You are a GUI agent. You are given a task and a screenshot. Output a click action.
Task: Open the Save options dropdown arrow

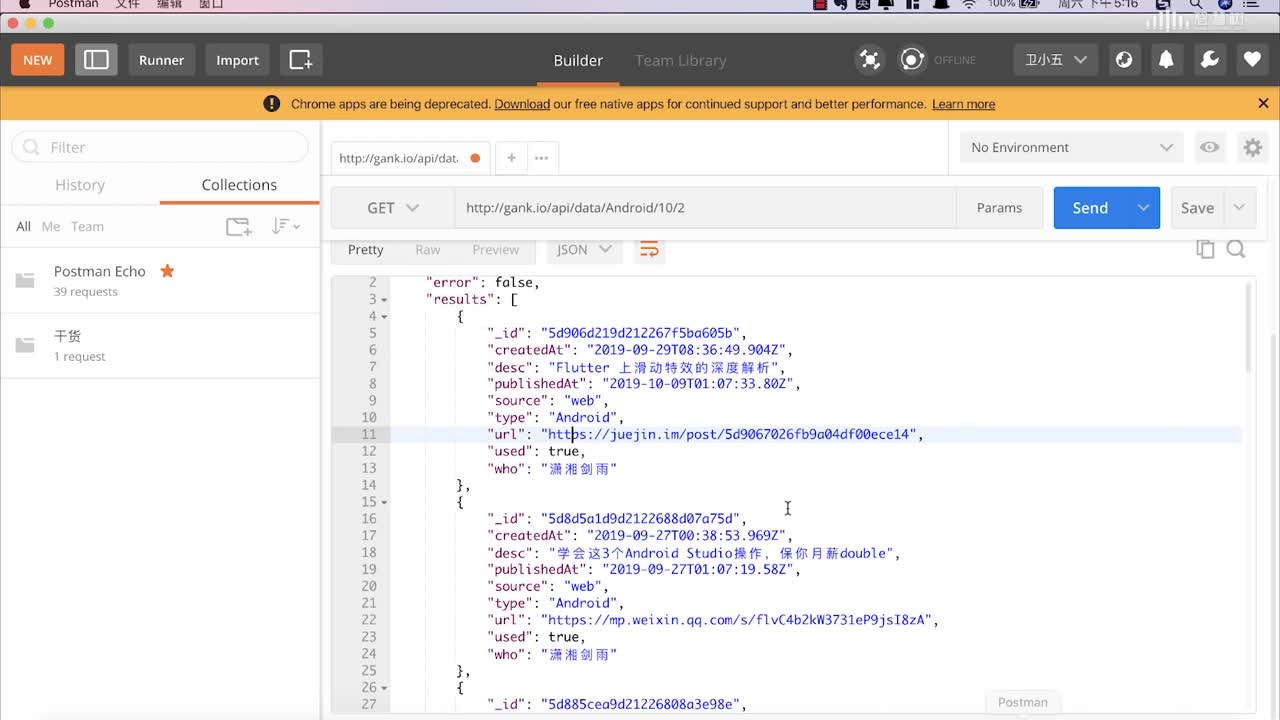coord(1239,208)
